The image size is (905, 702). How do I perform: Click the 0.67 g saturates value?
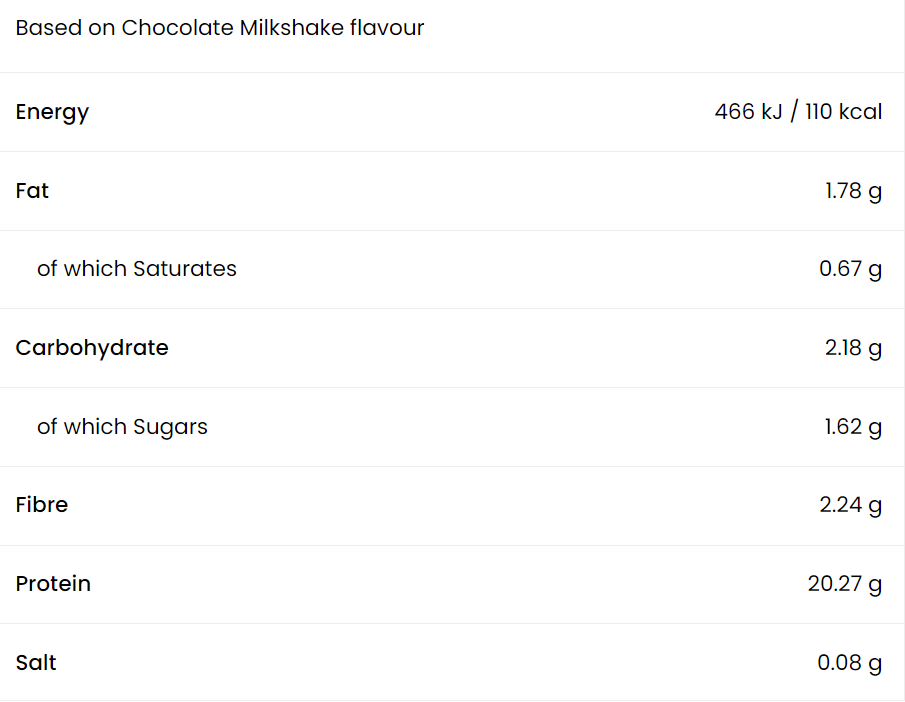pos(850,269)
